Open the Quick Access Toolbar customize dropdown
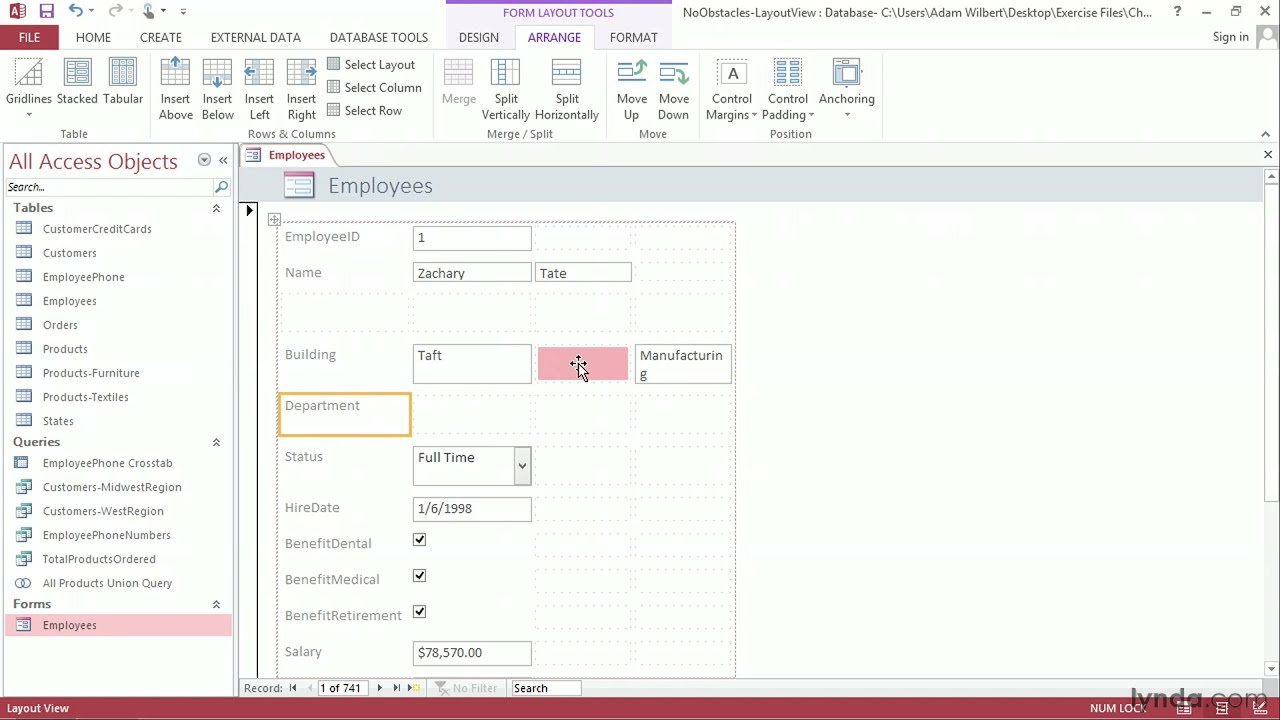This screenshot has width=1280, height=720. coord(183,11)
